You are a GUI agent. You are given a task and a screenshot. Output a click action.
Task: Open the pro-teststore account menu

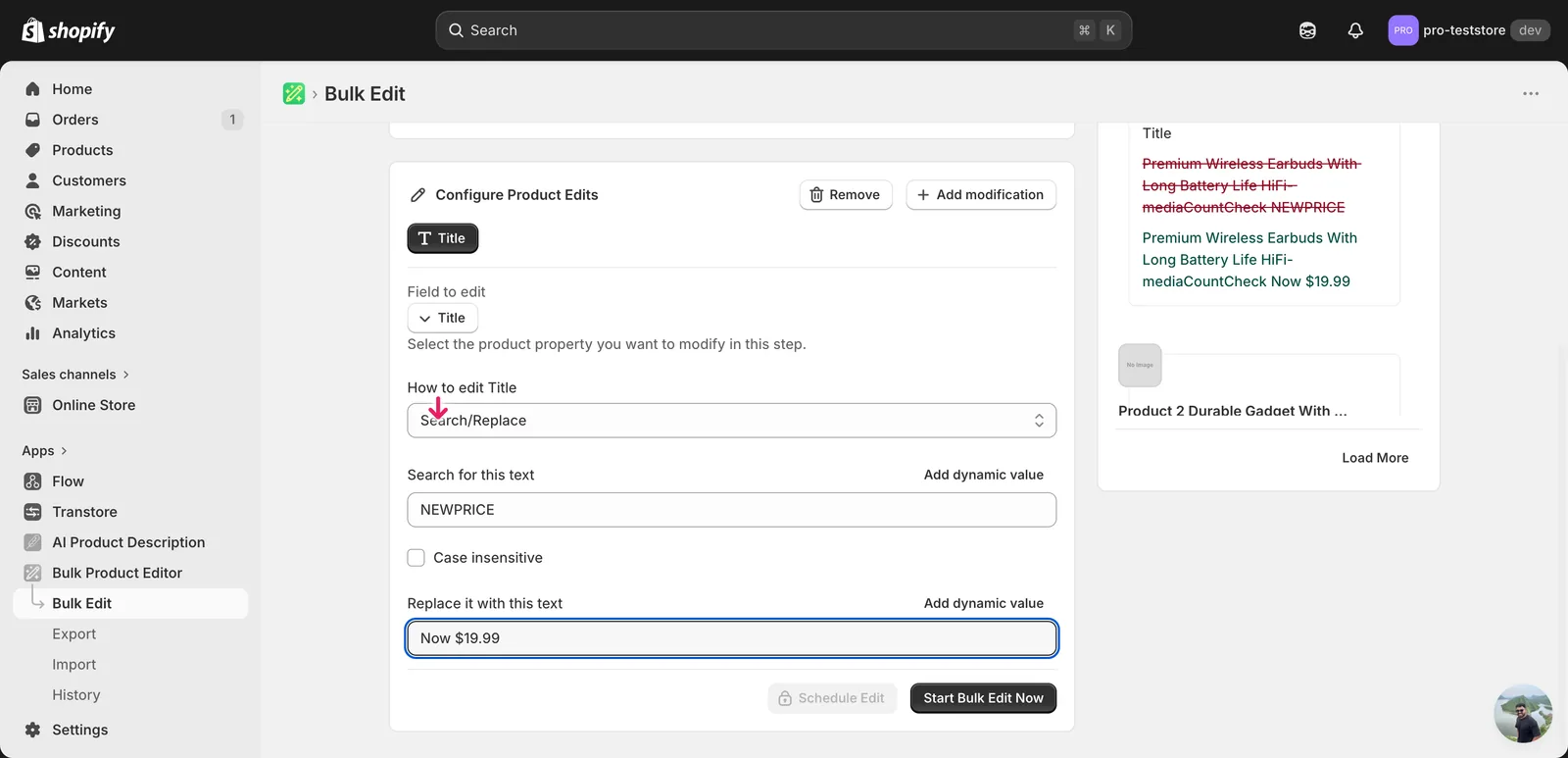1468,30
